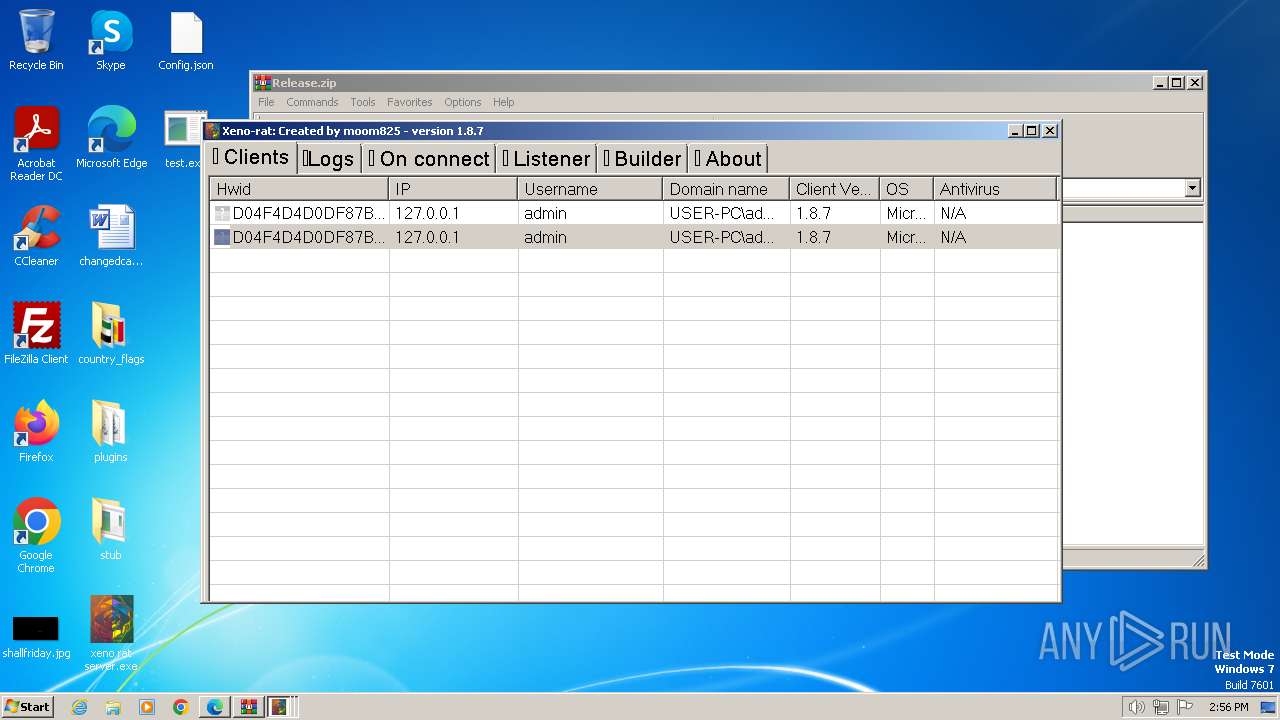This screenshot has width=1280, height=720.
Task: Switch to WinRAR via its taskbar button
Action: click(x=248, y=707)
